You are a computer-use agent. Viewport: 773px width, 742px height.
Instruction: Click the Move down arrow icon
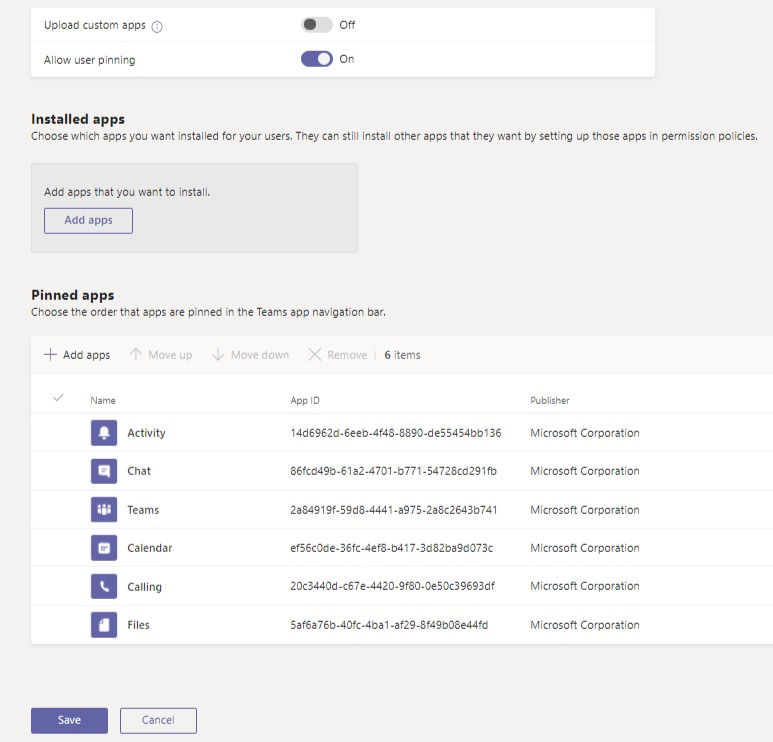coord(218,354)
